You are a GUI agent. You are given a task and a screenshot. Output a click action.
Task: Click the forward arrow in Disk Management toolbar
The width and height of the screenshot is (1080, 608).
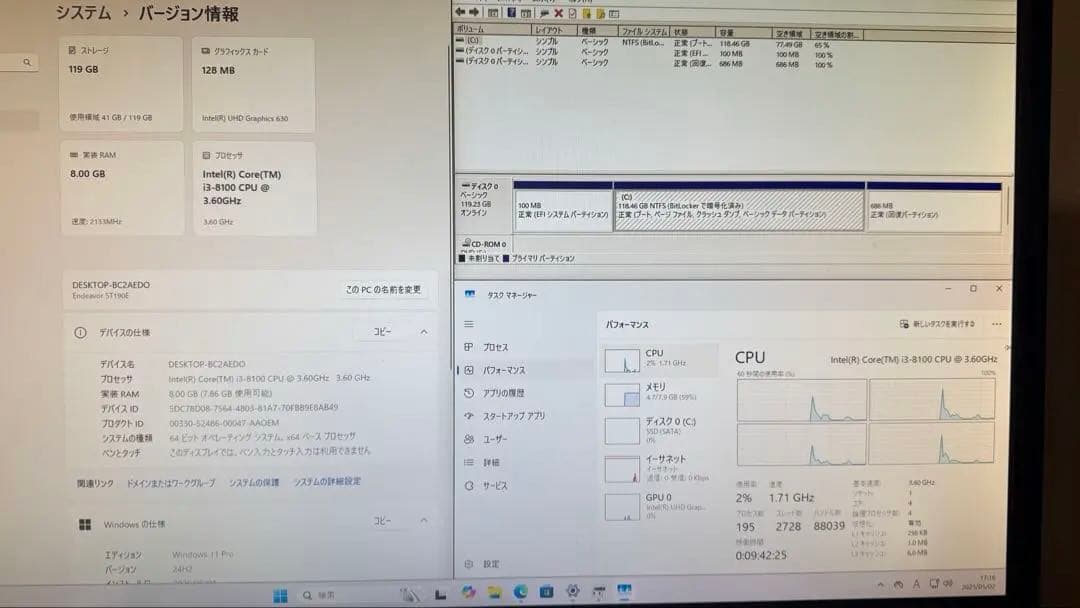coord(474,12)
